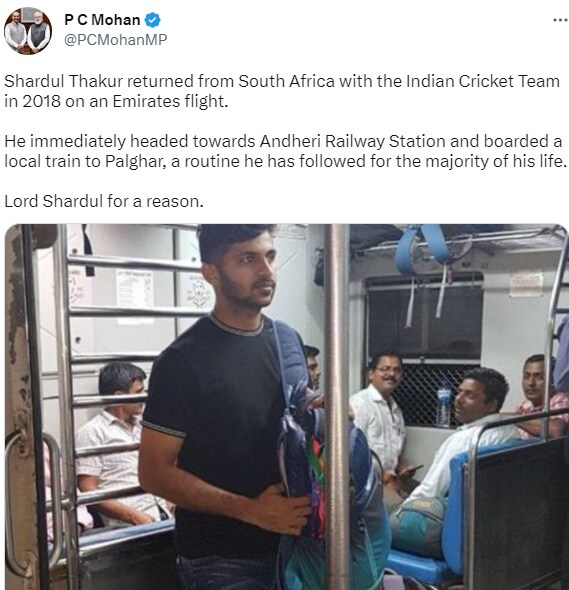The image size is (569, 590).
Task: Click the vertical steel pole in the photo
Action: (336, 406)
